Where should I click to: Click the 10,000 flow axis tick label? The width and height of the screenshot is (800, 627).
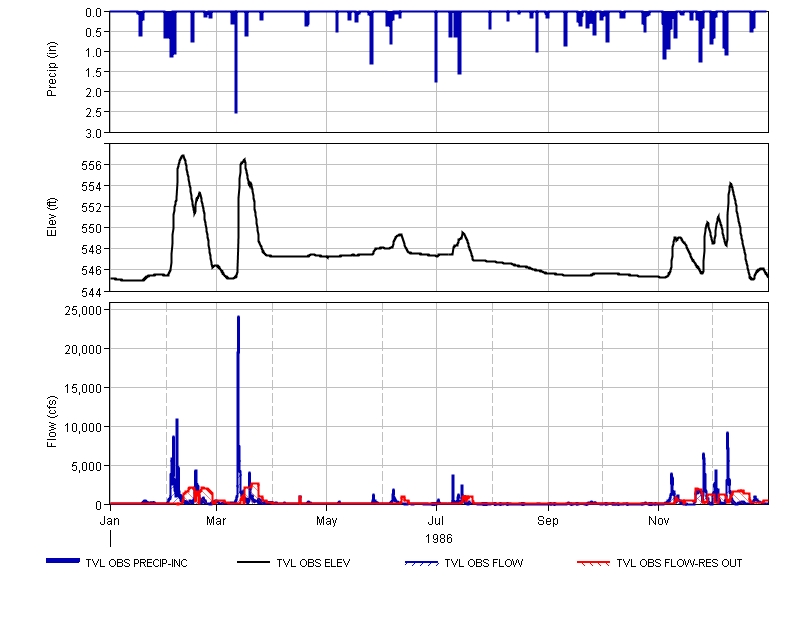click(x=83, y=428)
